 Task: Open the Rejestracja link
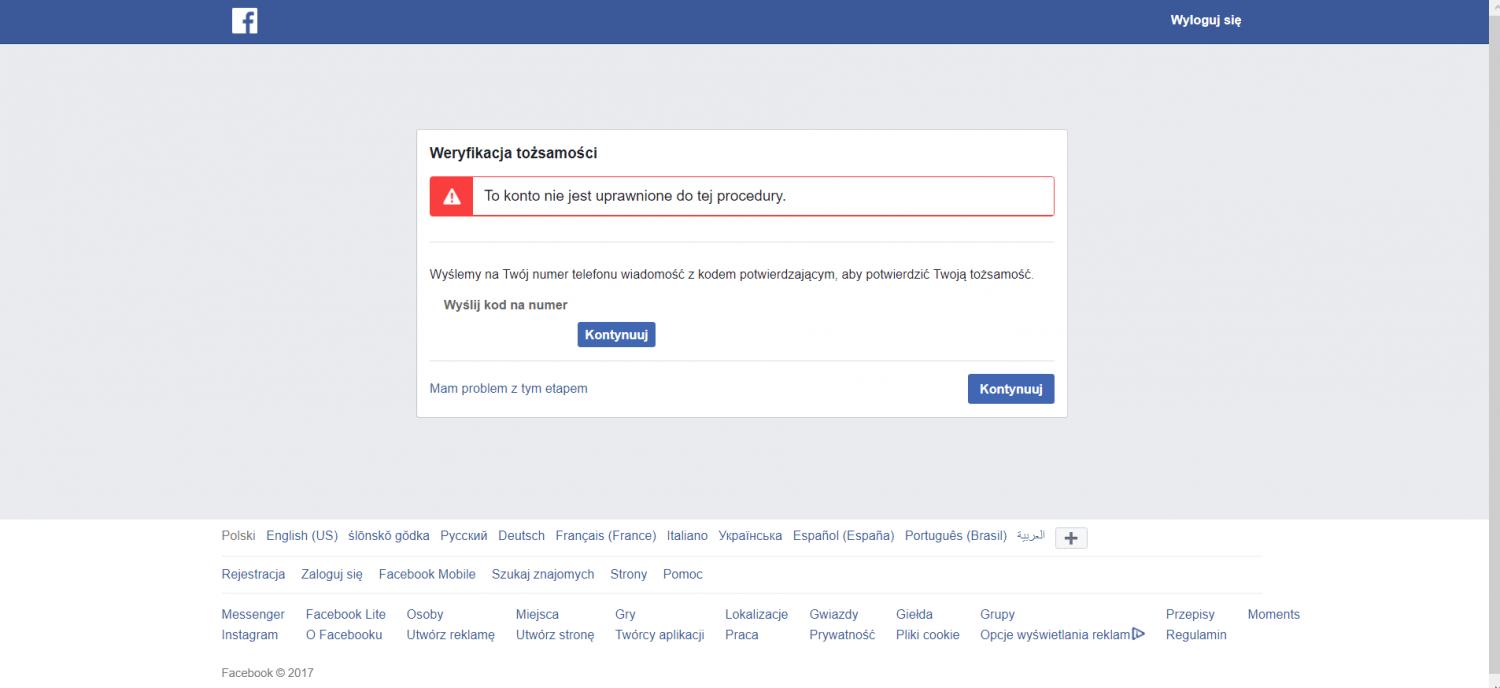pos(253,574)
